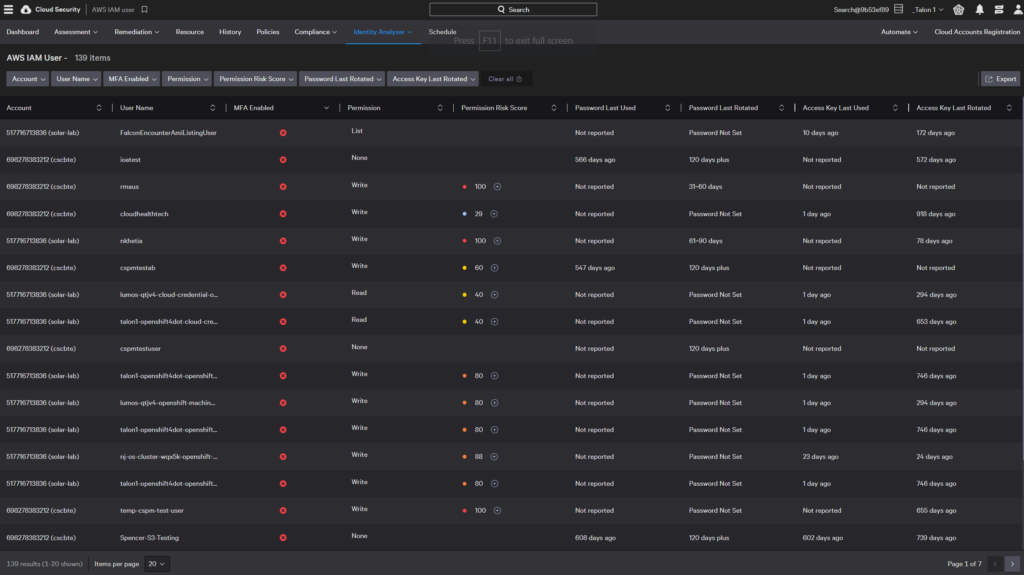Image resolution: width=1024 pixels, height=575 pixels.
Task: Open the Account filter dropdown
Action: (27, 79)
